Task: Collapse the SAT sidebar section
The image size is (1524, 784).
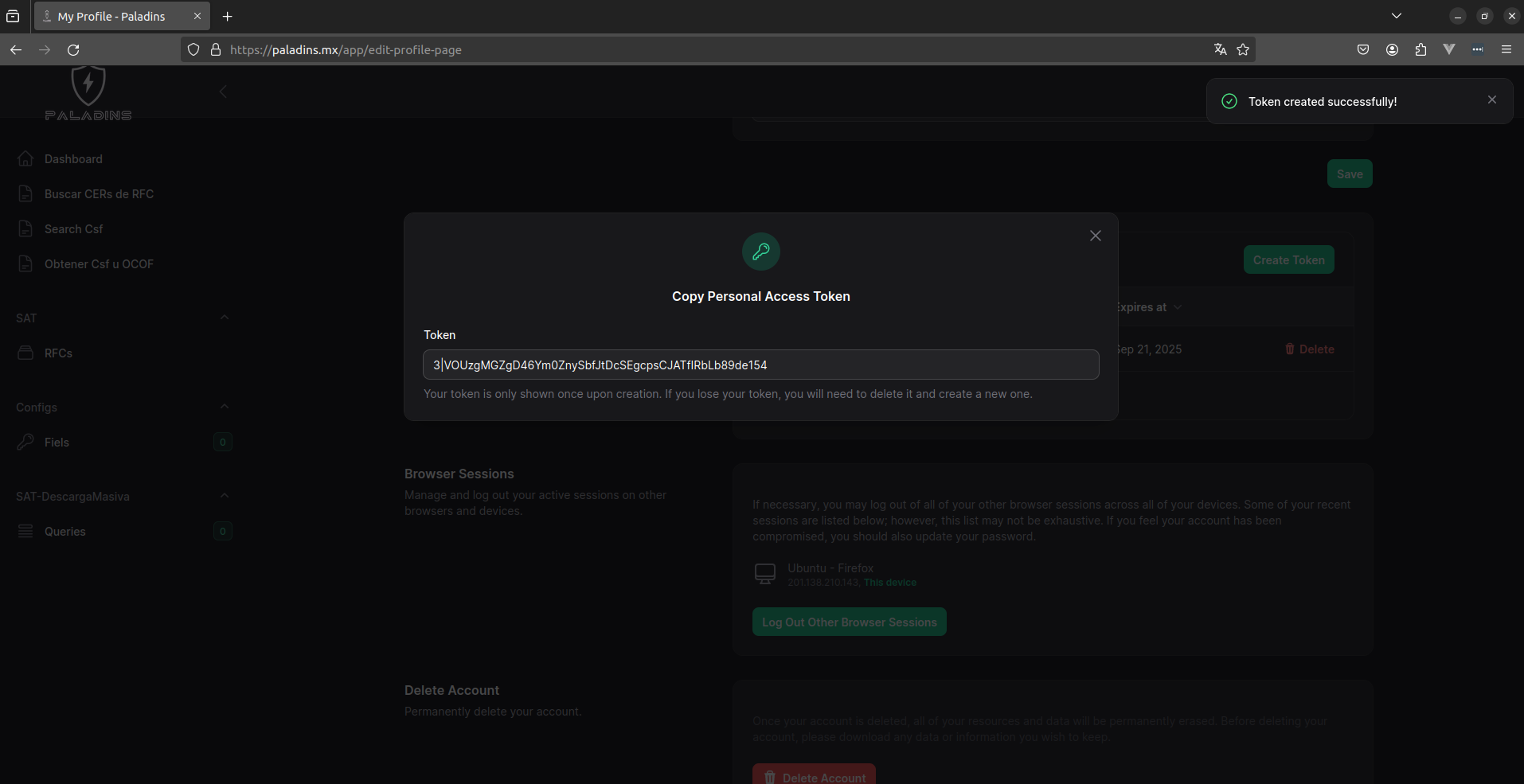Action: pyautogui.click(x=225, y=318)
